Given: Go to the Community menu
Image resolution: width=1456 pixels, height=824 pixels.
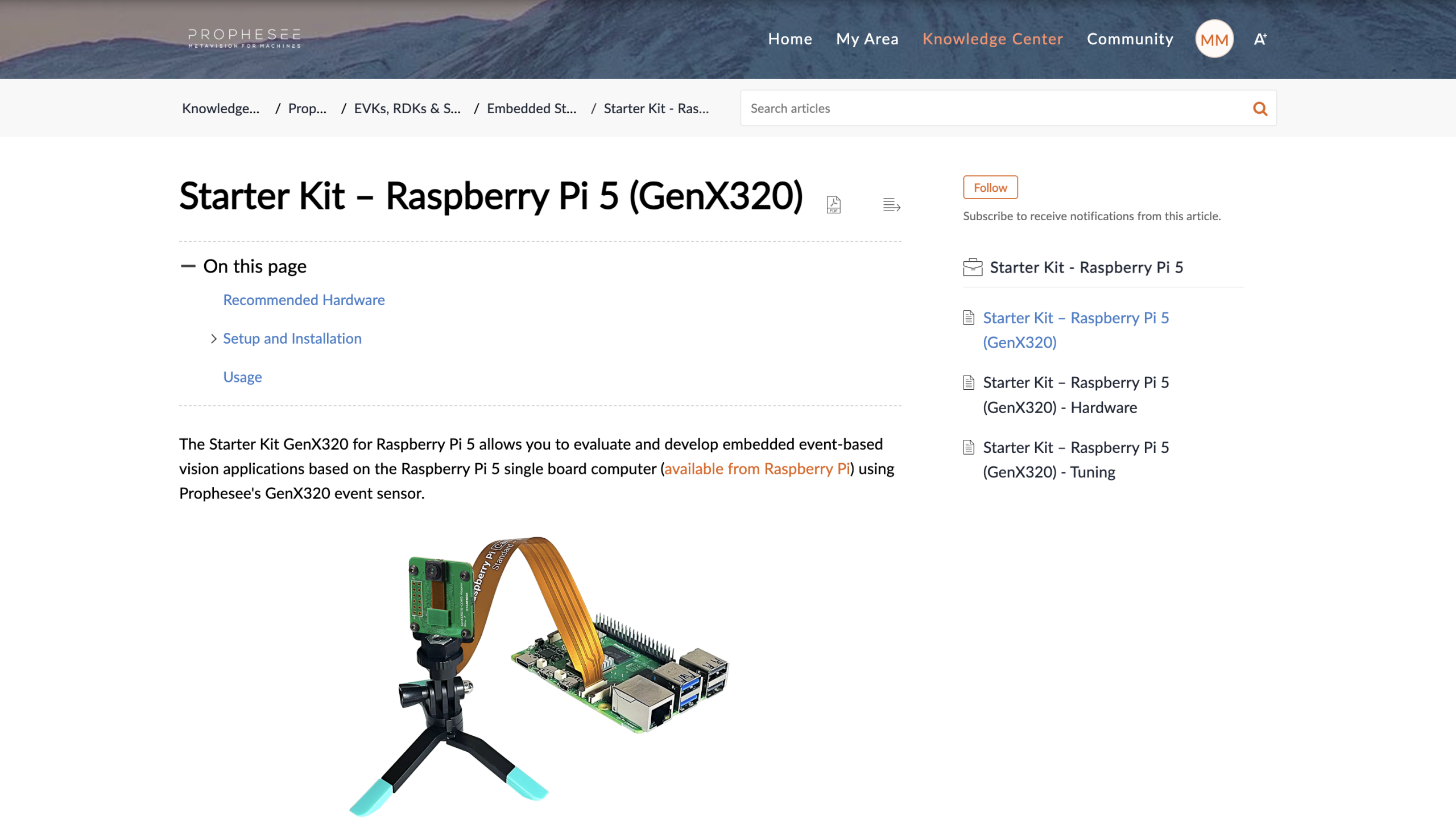Looking at the screenshot, I should [x=1130, y=39].
